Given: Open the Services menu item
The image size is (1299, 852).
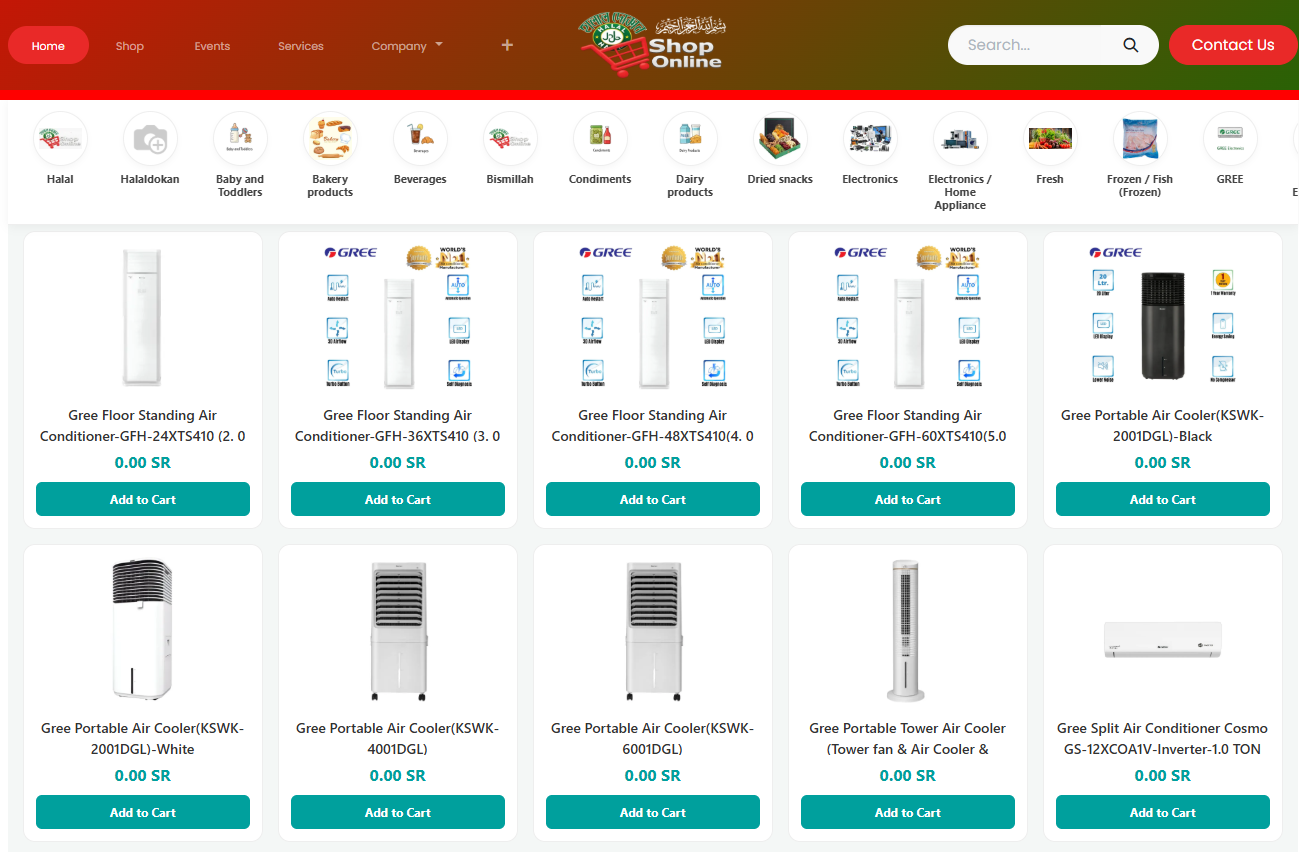Looking at the screenshot, I should [x=301, y=46].
